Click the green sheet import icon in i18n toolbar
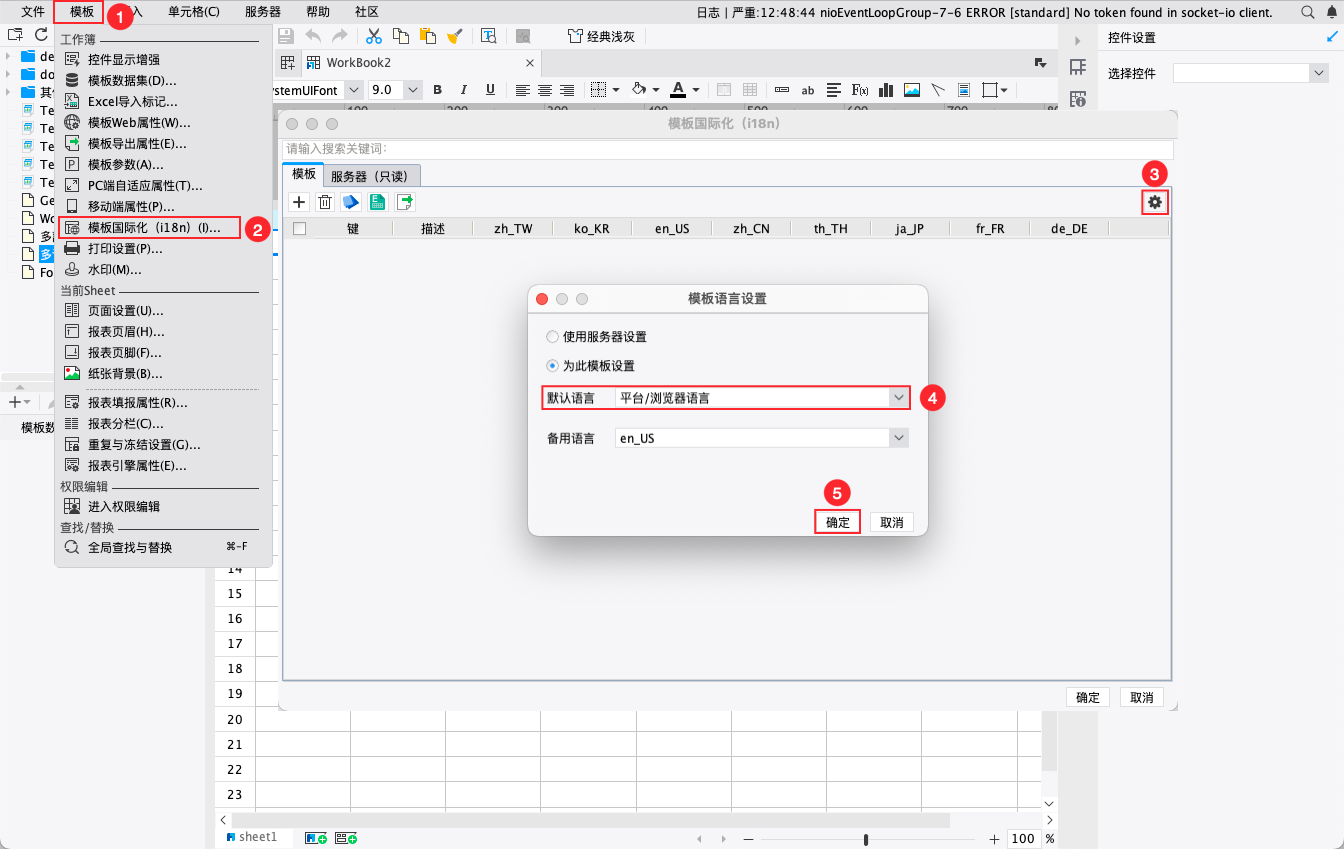 378,202
